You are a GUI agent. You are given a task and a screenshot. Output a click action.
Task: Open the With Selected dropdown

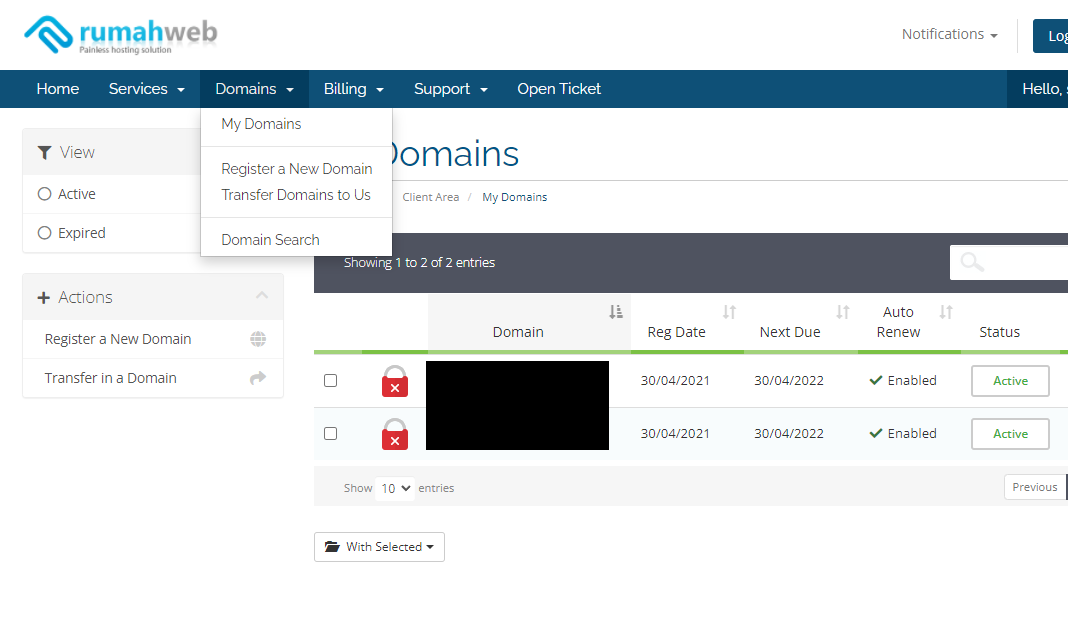pyautogui.click(x=379, y=547)
